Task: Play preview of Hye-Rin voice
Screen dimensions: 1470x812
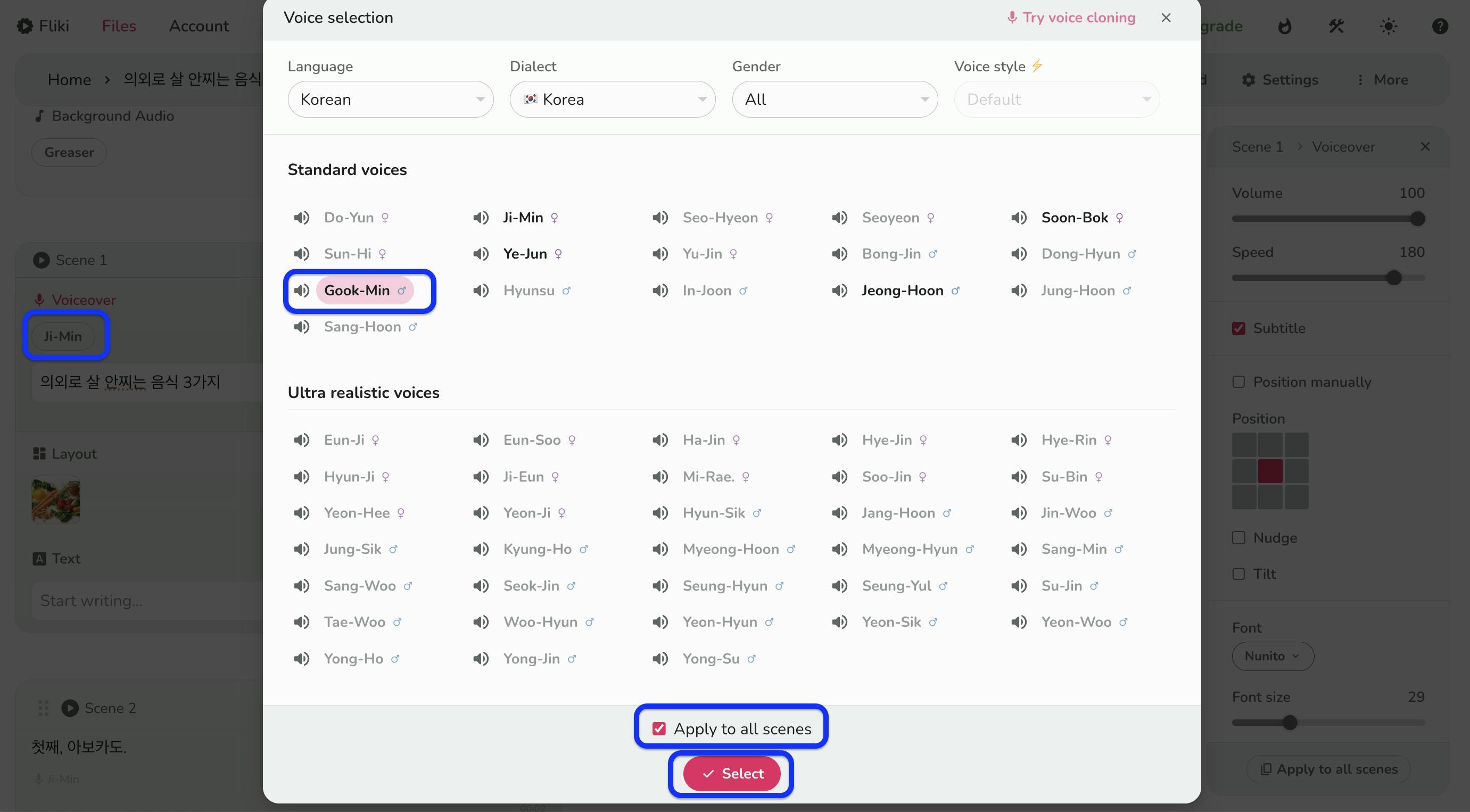Action: click(1019, 440)
